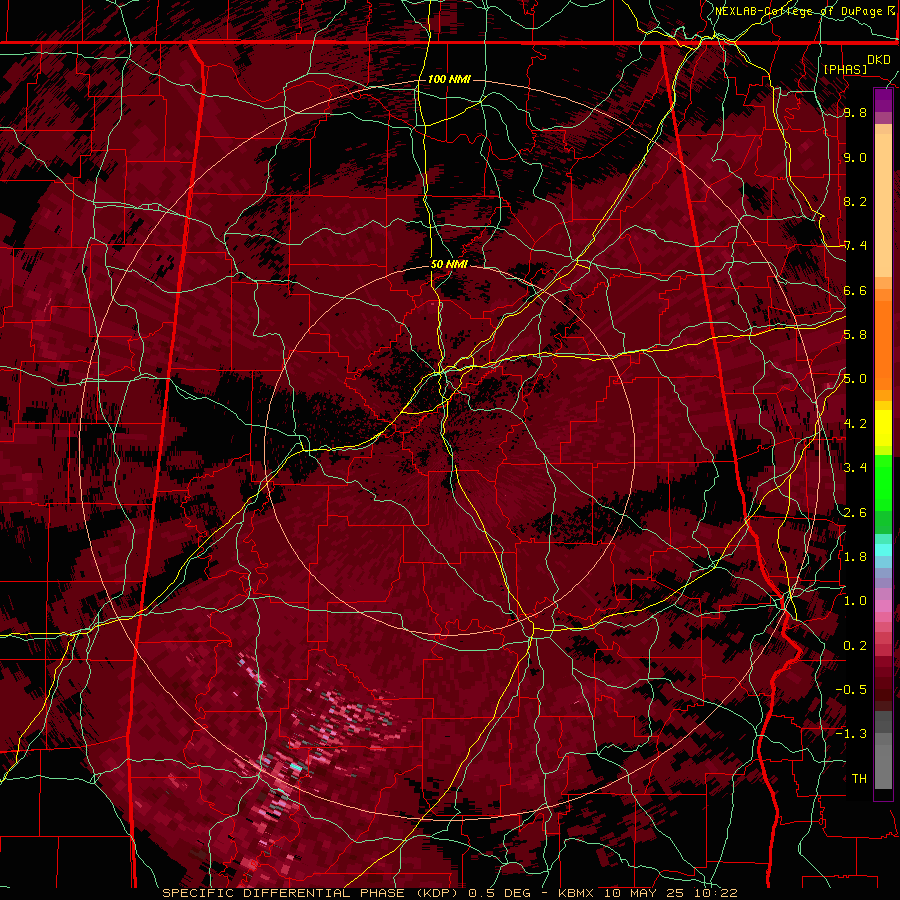900x900 pixels.
Task: Click the 5.0 value on the legend
Action: coord(855,379)
